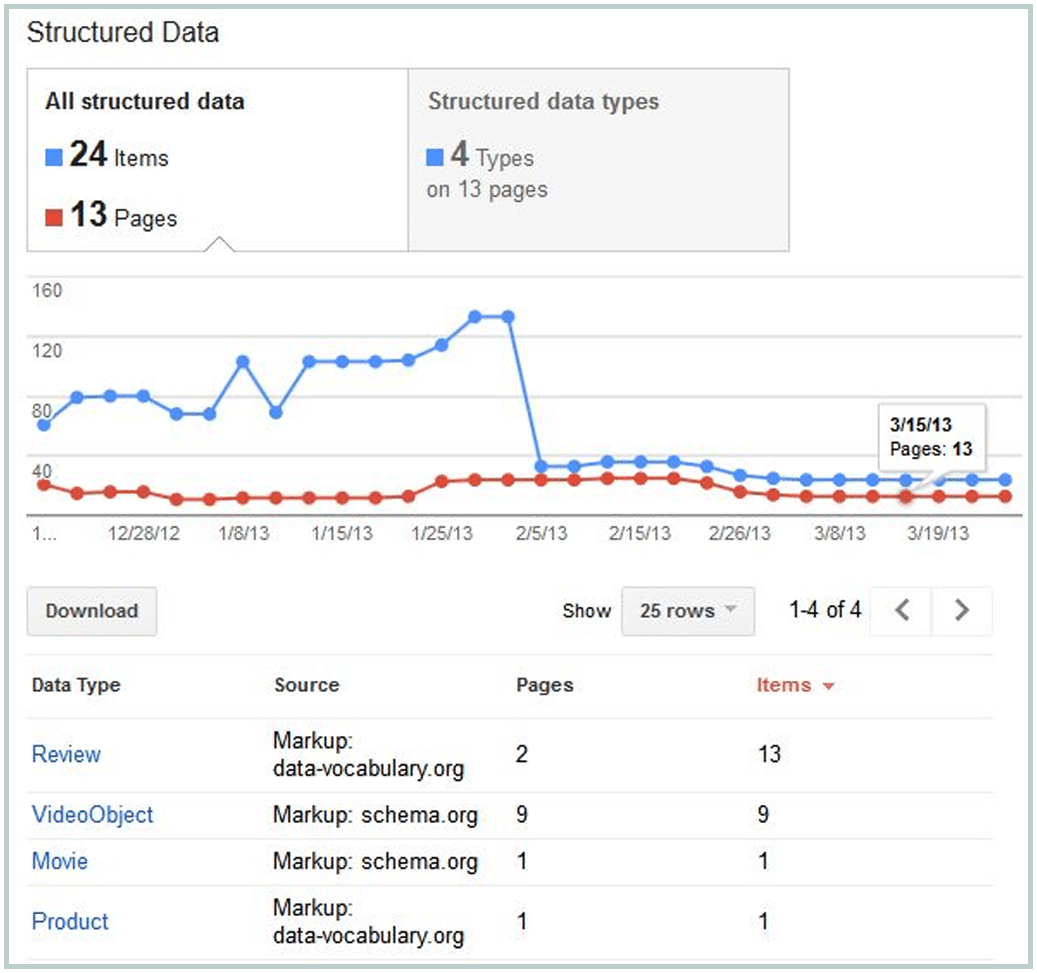Screen dimensions: 1037x973
Task: Sort by the Data Type column header
Action: tap(76, 685)
